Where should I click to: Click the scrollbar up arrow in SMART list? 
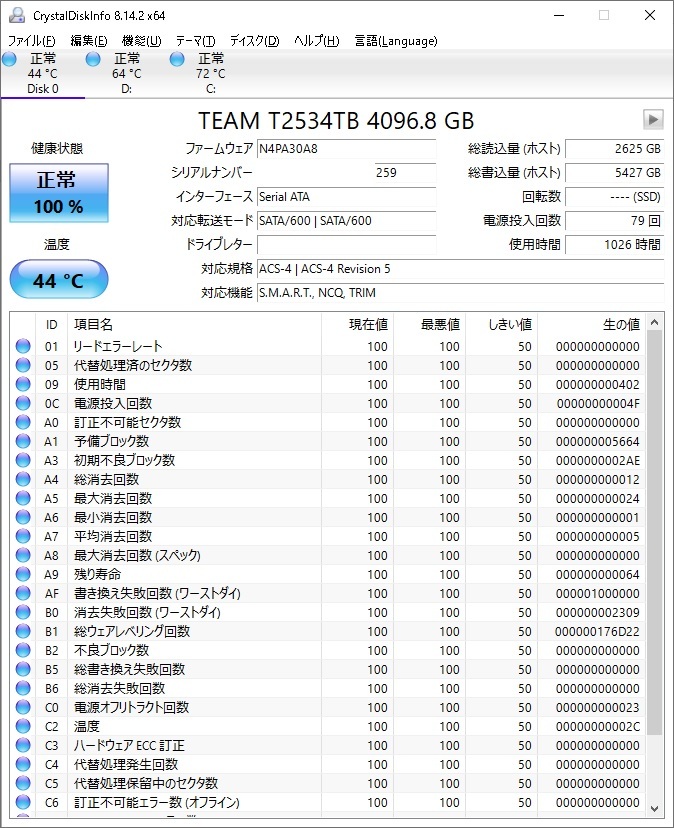(x=654, y=322)
